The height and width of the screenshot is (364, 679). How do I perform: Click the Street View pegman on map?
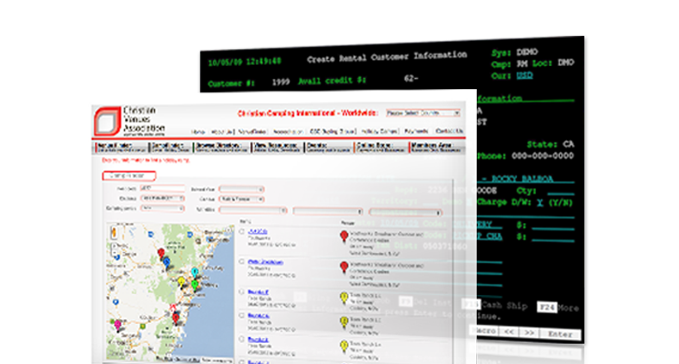tap(114, 233)
